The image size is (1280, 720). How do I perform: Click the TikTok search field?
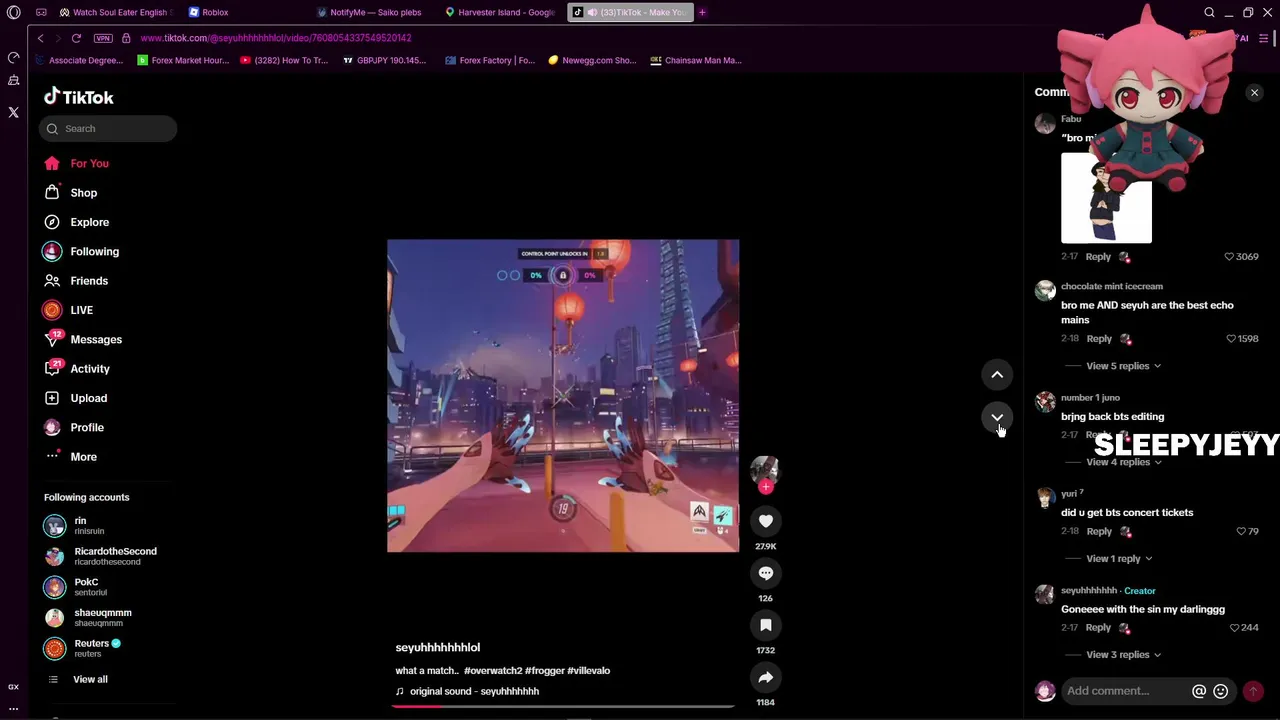108,128
